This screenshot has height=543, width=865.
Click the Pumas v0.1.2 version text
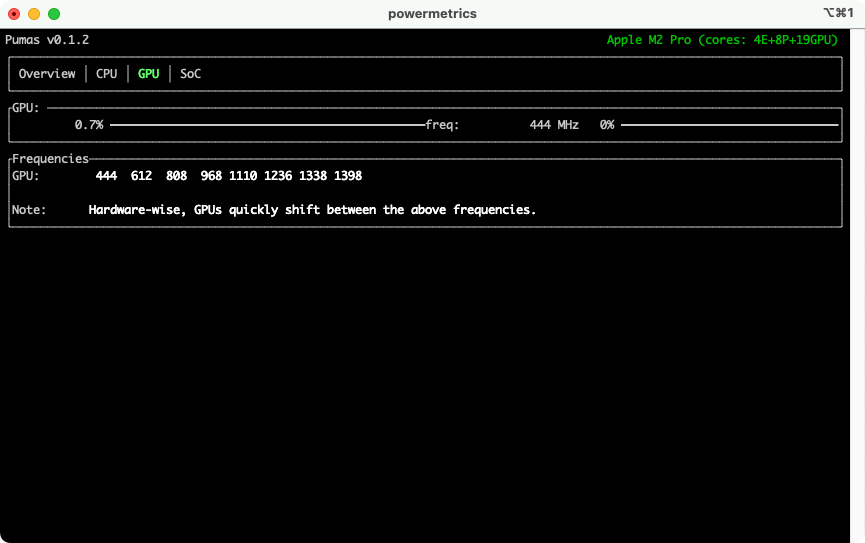[47, 40]
